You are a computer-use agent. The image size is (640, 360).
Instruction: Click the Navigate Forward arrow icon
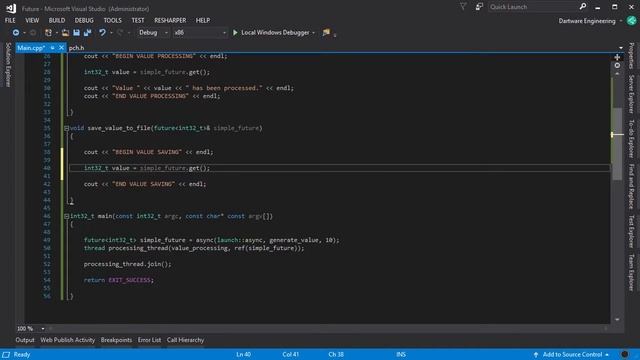pyautogui.click(x=33, y=33)
